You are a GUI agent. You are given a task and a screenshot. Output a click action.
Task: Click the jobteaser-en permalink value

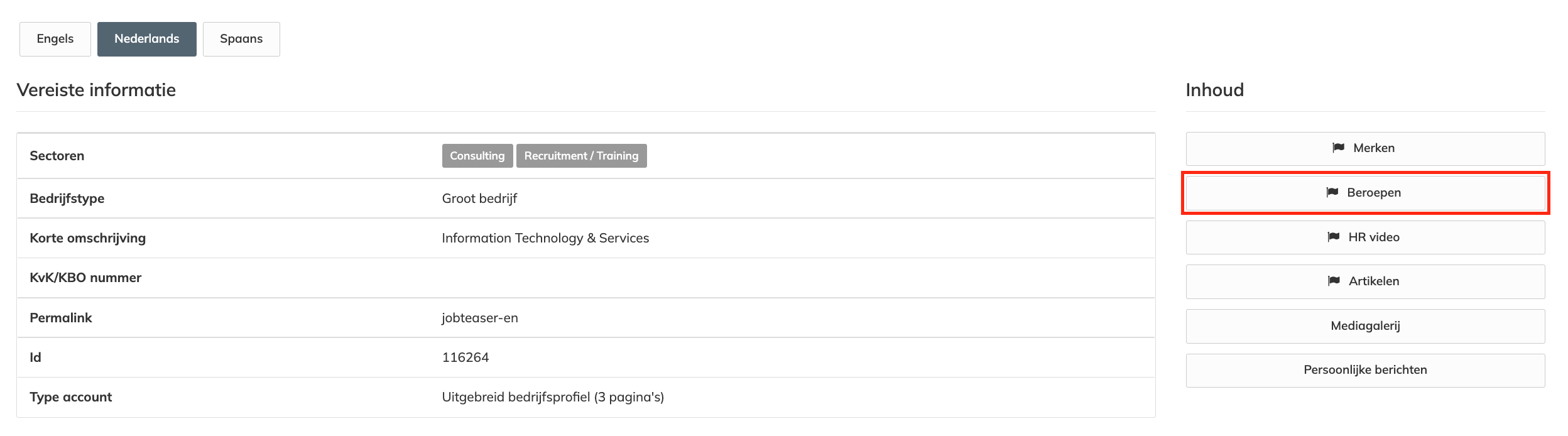pos(480,318)
